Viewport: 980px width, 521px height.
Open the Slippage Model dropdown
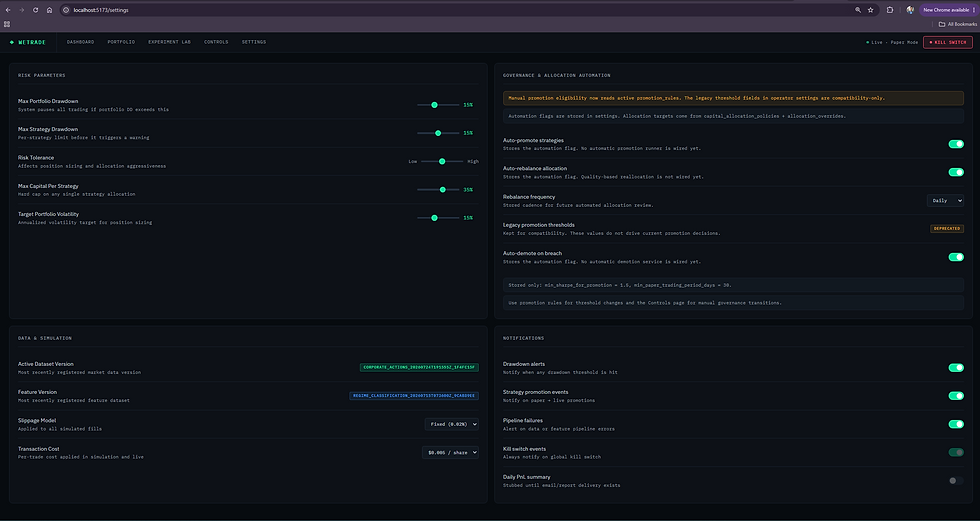(x=452, y=424)
